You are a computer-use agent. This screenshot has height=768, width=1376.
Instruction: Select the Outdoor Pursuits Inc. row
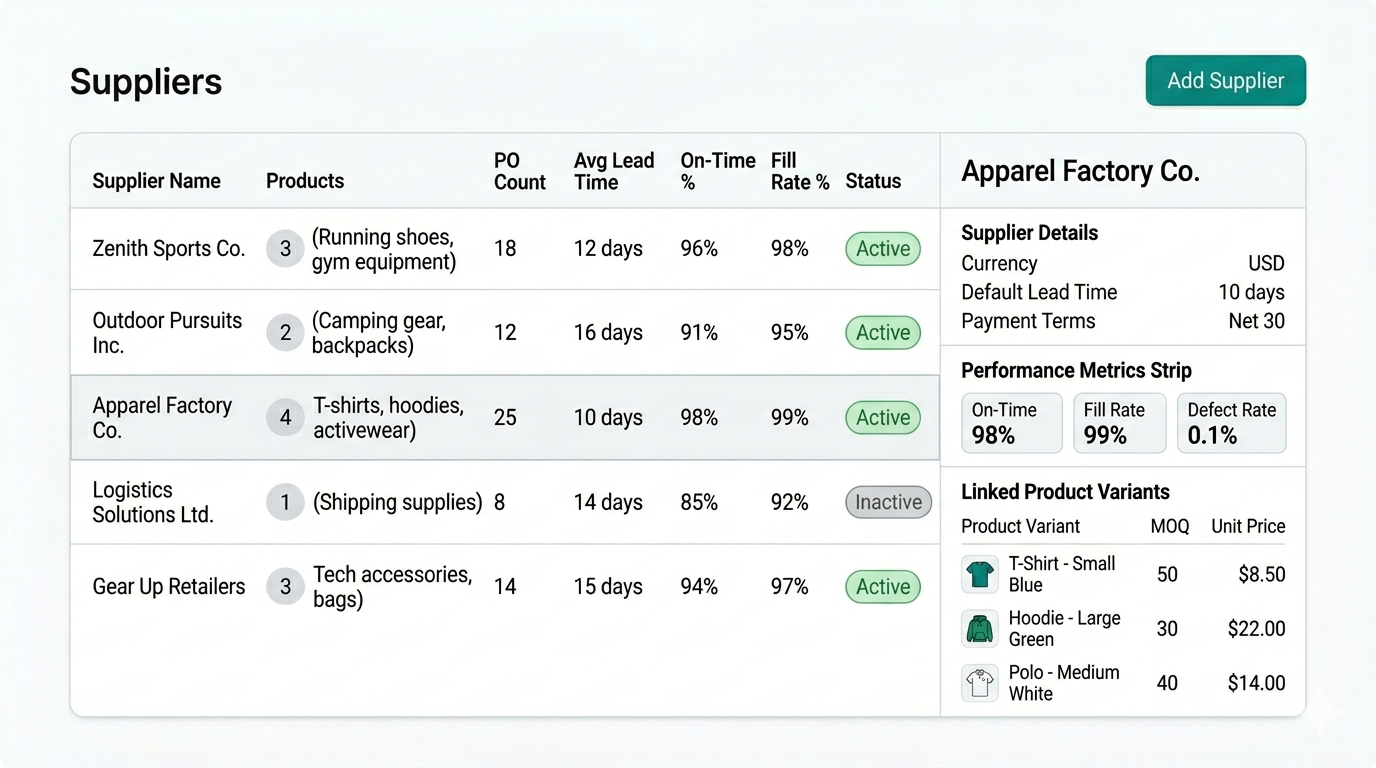[167, 333]
